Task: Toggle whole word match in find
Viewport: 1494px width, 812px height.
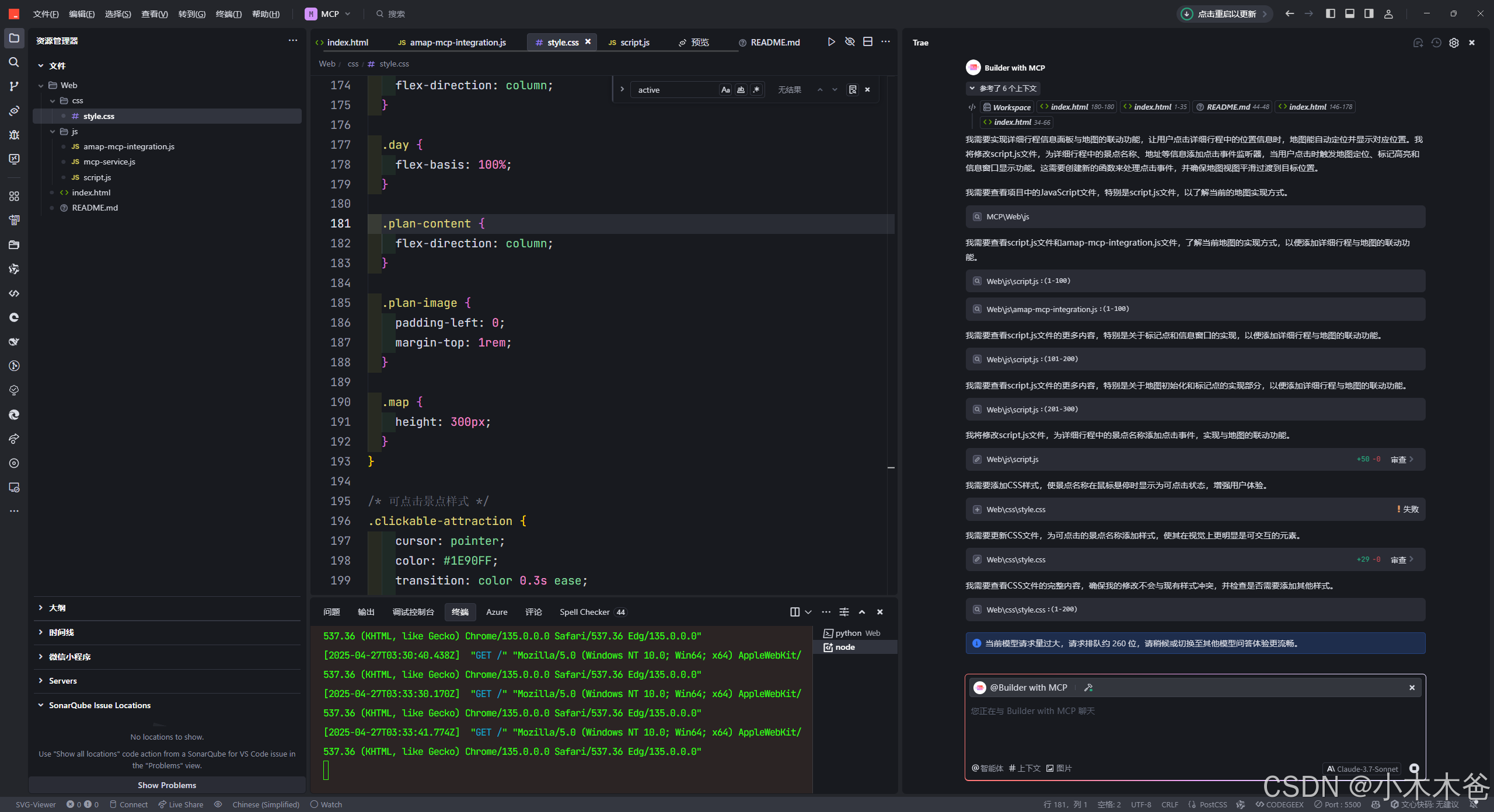Action: point(741,90)
